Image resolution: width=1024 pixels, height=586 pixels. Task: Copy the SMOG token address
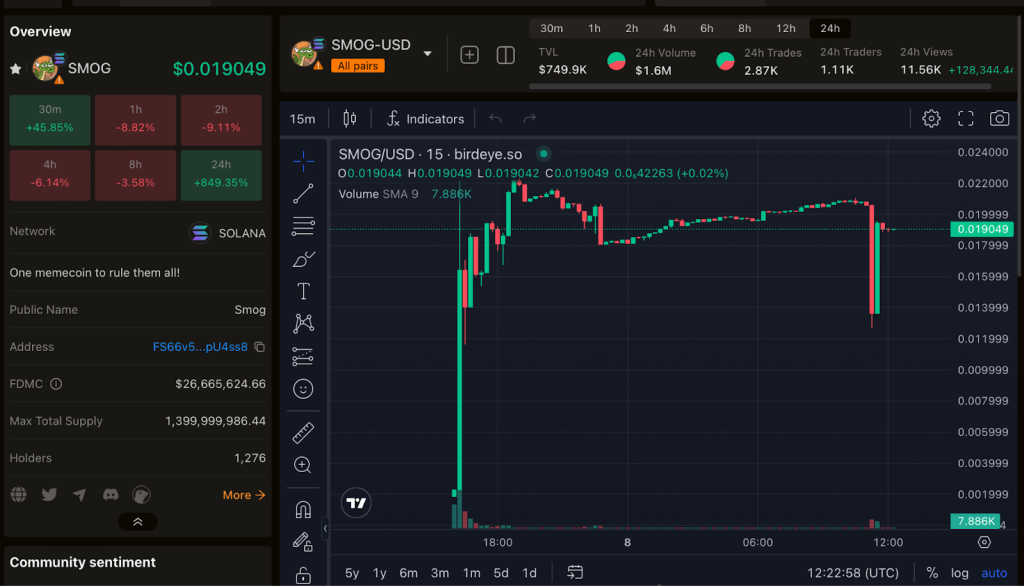pos(260,347)
